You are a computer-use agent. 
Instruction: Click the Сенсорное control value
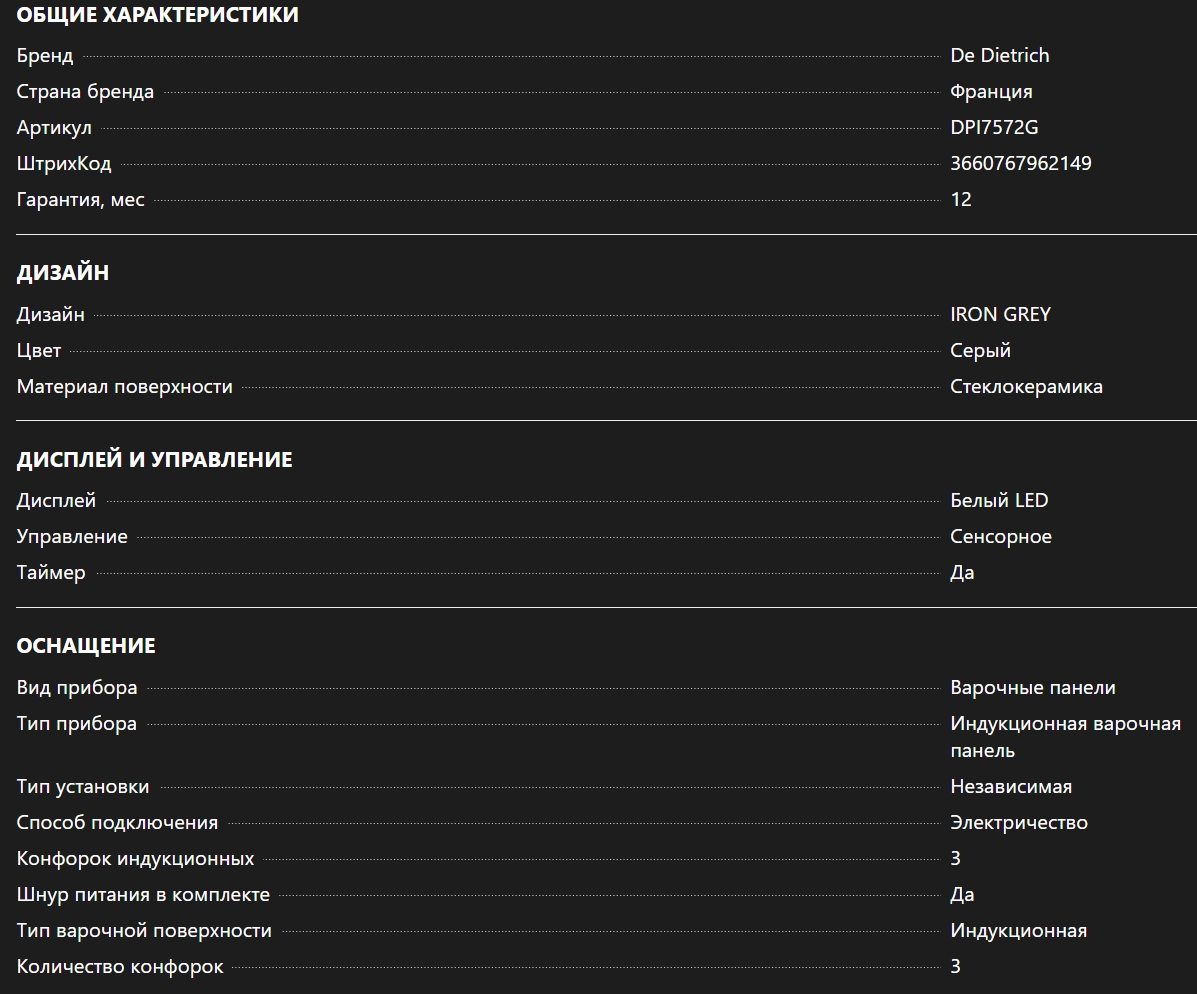(x=1000, y=537)
